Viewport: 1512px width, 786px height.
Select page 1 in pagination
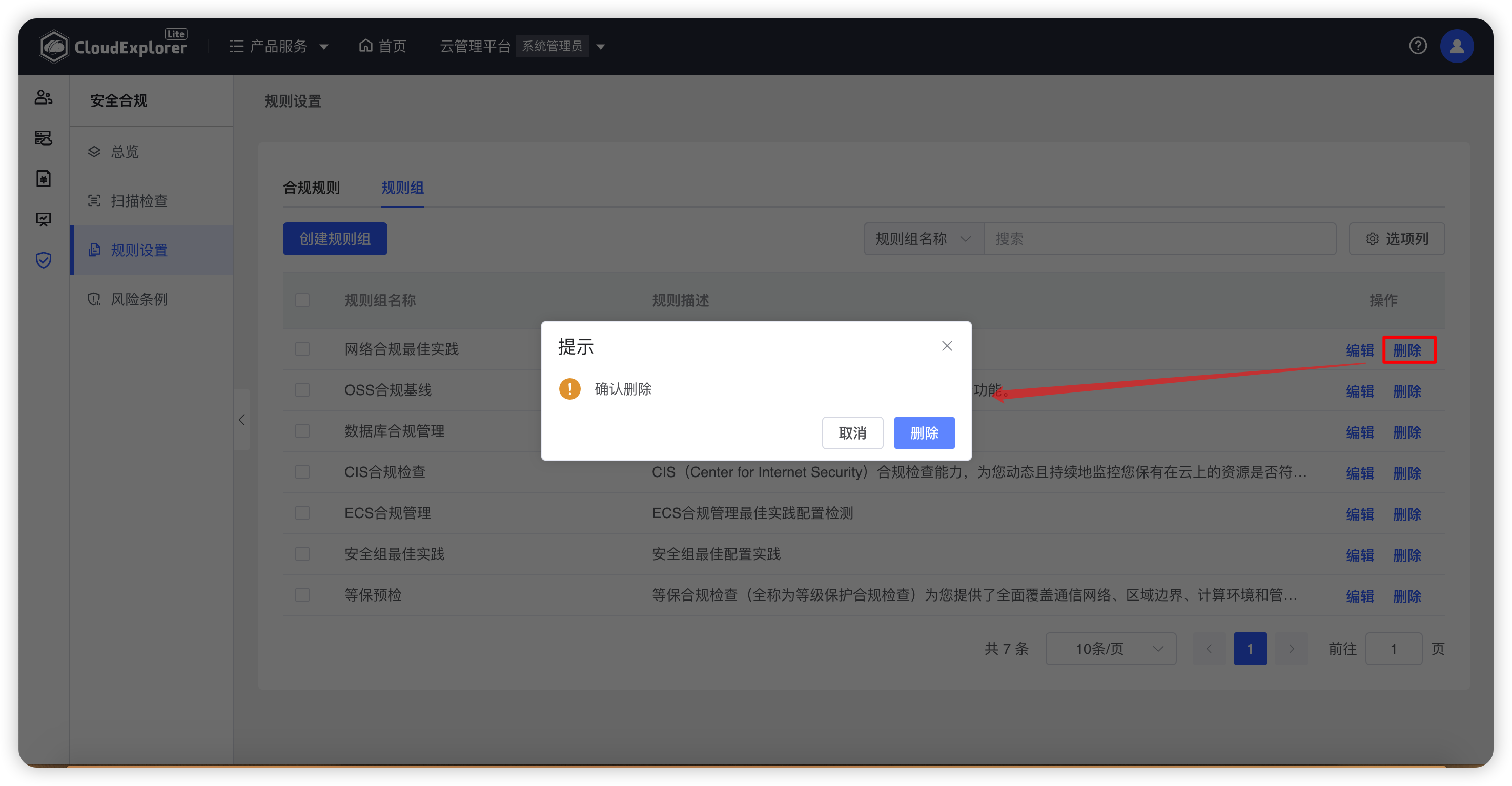click(1250, 649)
